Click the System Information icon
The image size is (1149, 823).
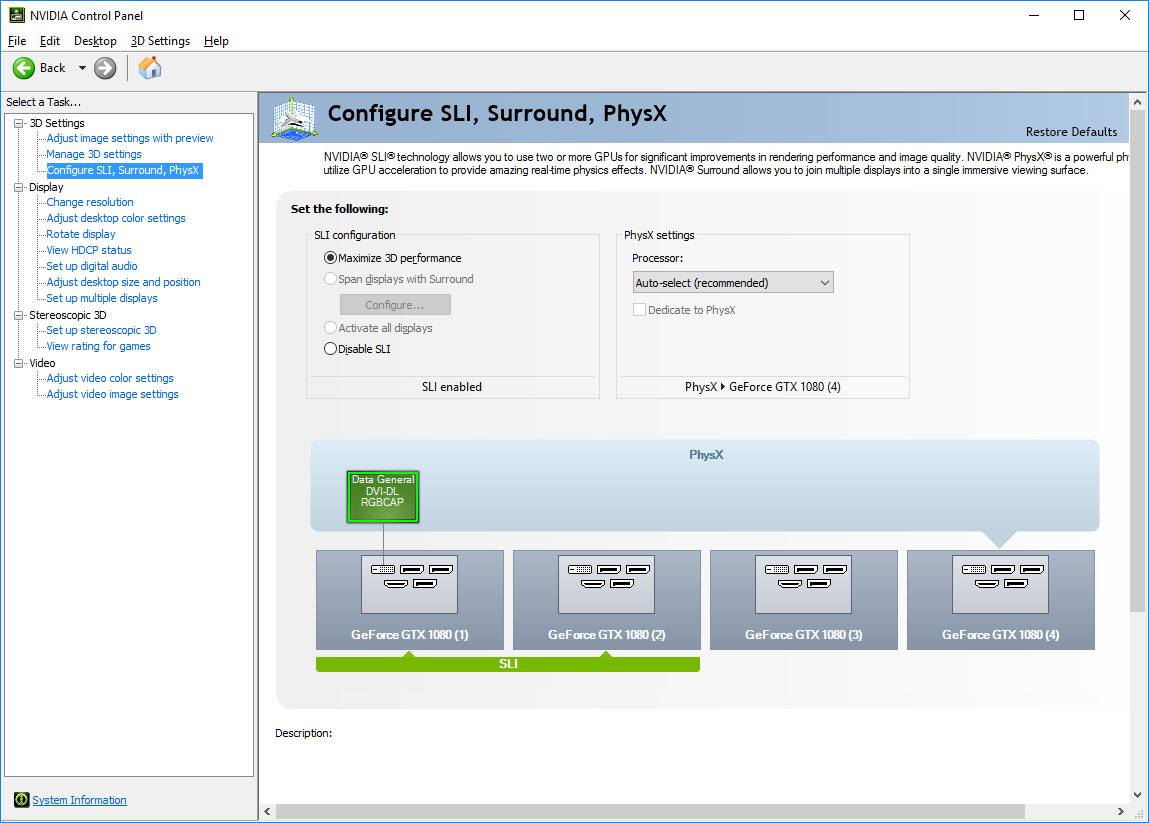21,800
